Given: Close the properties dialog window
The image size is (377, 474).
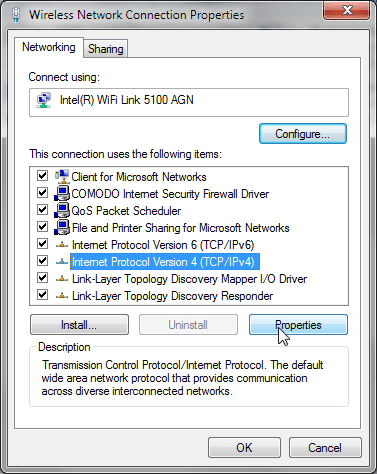Looking at the screenshot, I should (346, 10).
